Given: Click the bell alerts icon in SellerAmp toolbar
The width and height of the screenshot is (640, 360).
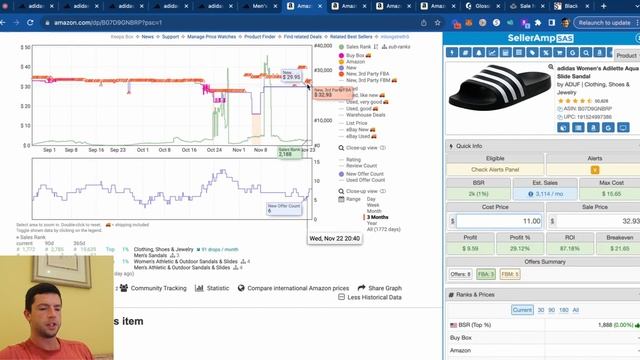Looking at the screenshot, I should [478, 53].
